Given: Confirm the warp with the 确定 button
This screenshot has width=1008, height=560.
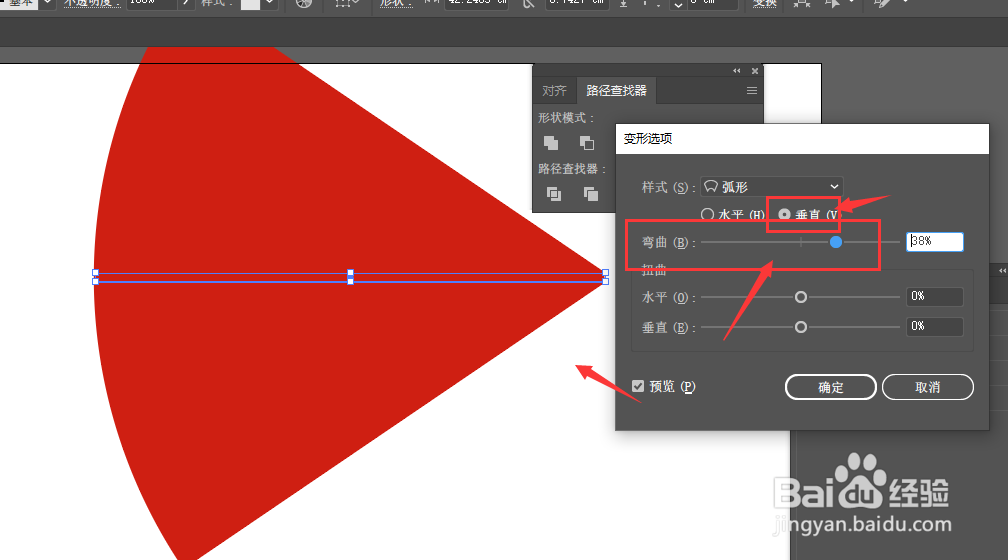Looking at the screenshot, I should coord(831,387).
